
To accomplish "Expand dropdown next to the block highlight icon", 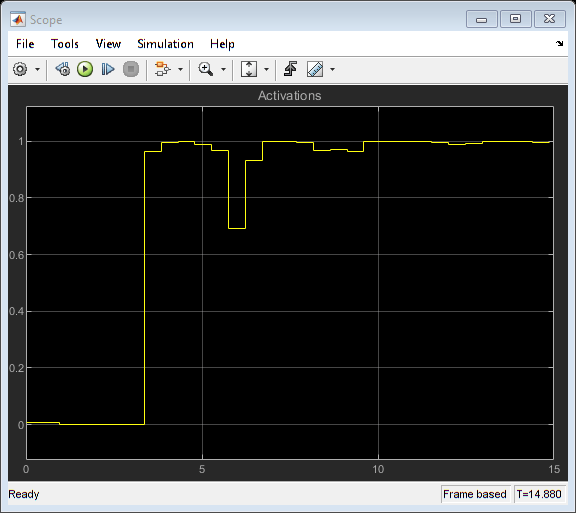I will (180, 69).
